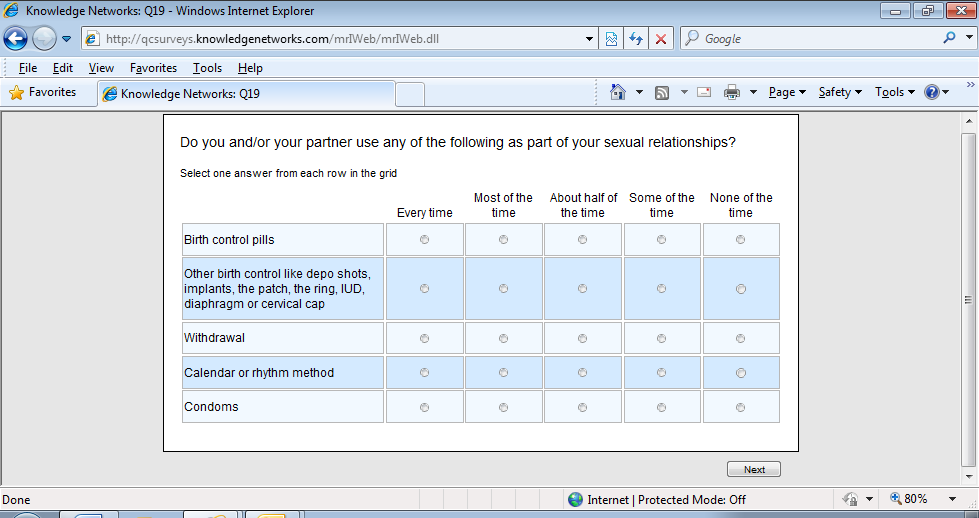The height and width of the screenshot is (518, 979).
Task: Open the command bar Tools dropdown
Action: click(x=895, y=92)
